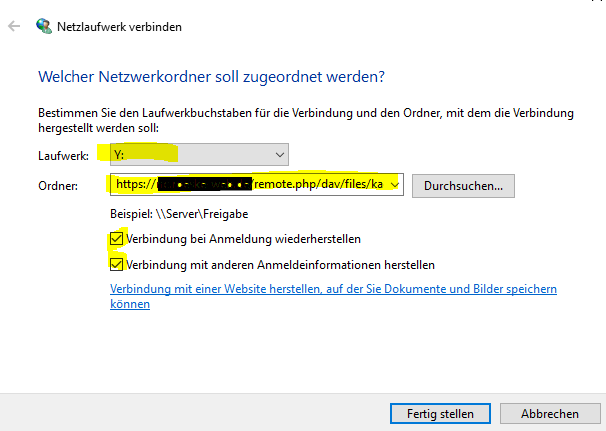The image size is (606, 431).
Task: Cancel the dialog with Abbrechen
Action: [x=550, y=414]
